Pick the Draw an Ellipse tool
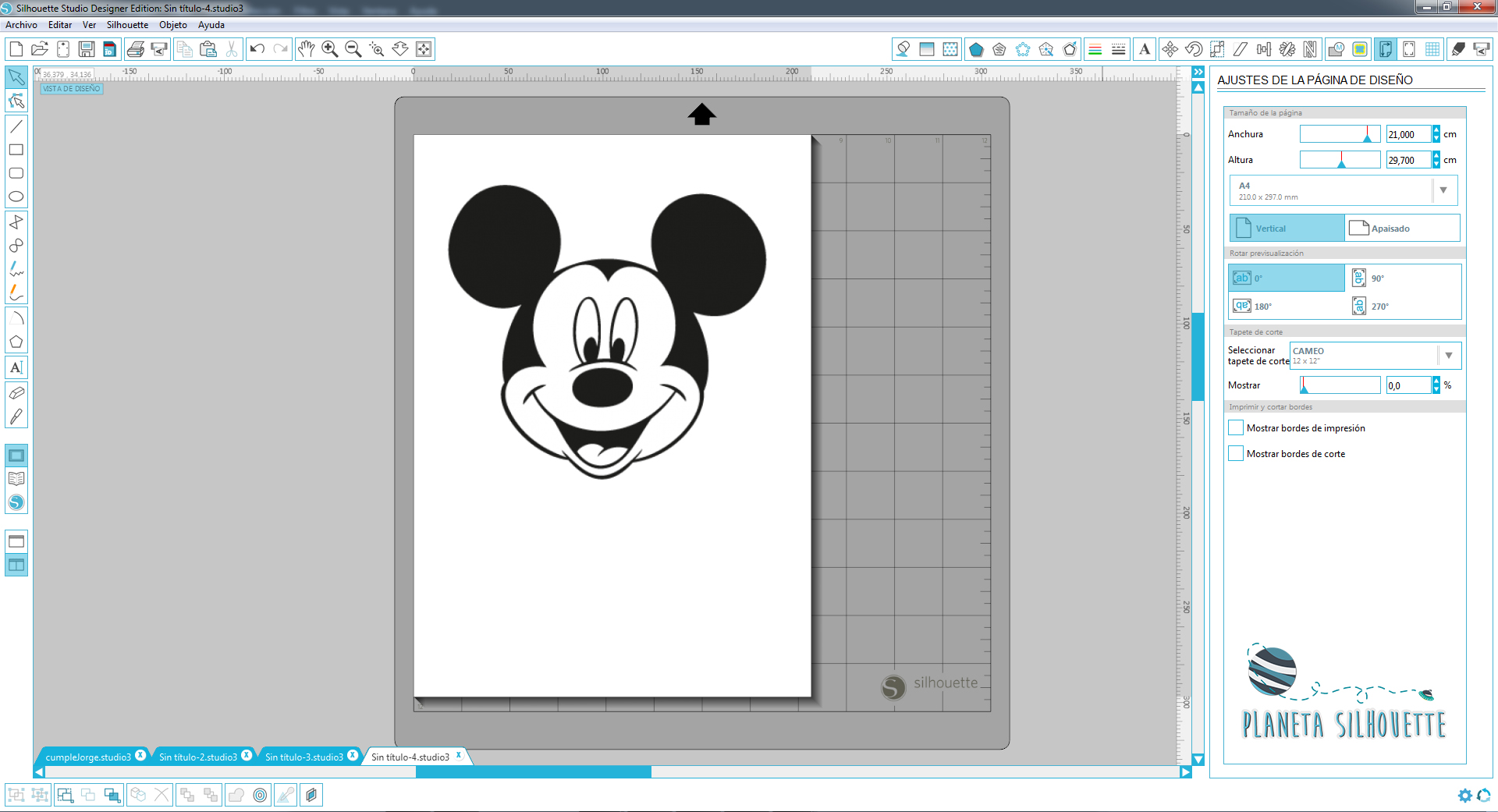 16,197
